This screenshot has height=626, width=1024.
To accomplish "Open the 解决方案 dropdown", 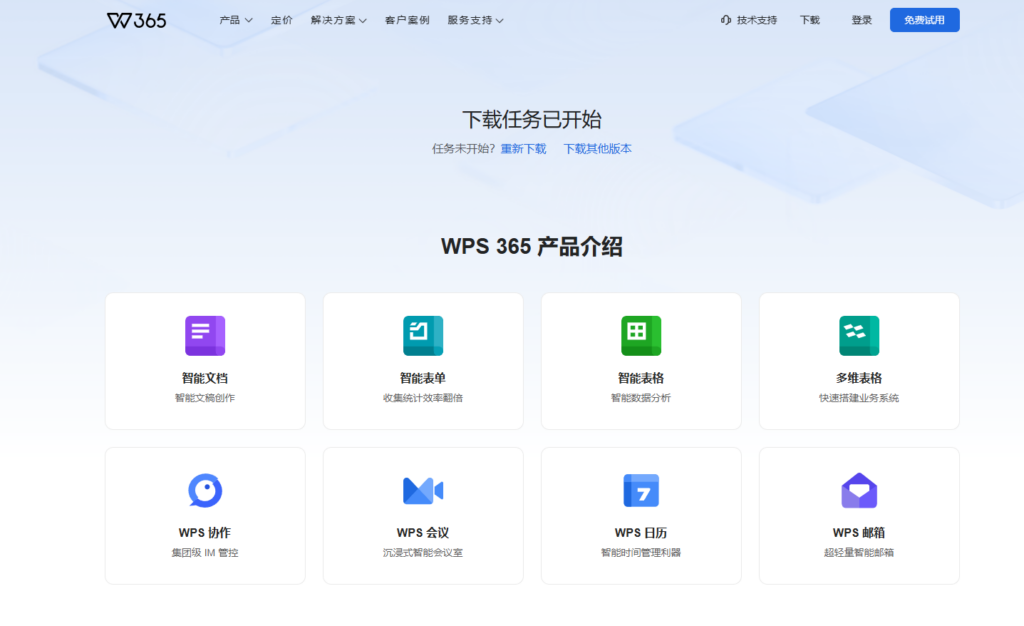I will click(333, 19).
